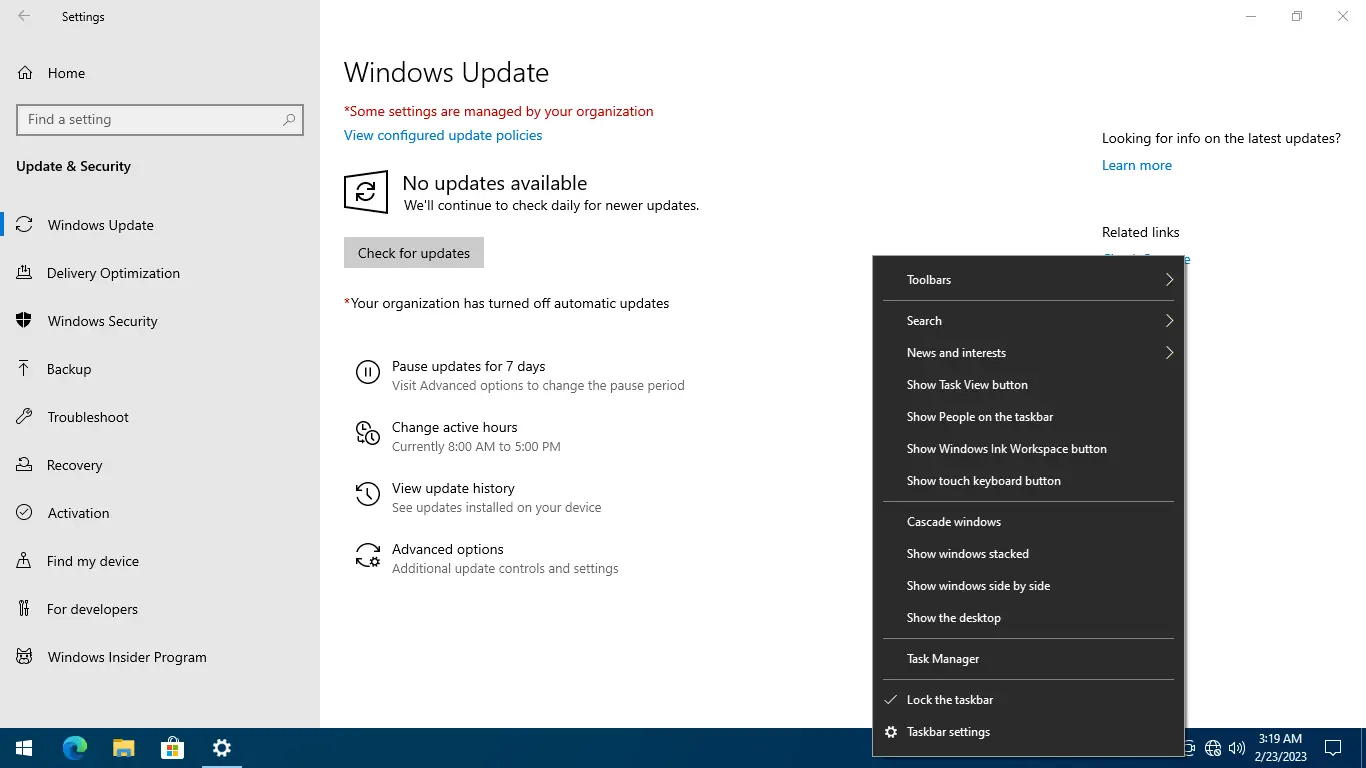This screenshot has height=768, width=1366.
Task: Choose Cascade windows from the menu
Action: (x=1028, y=522)
